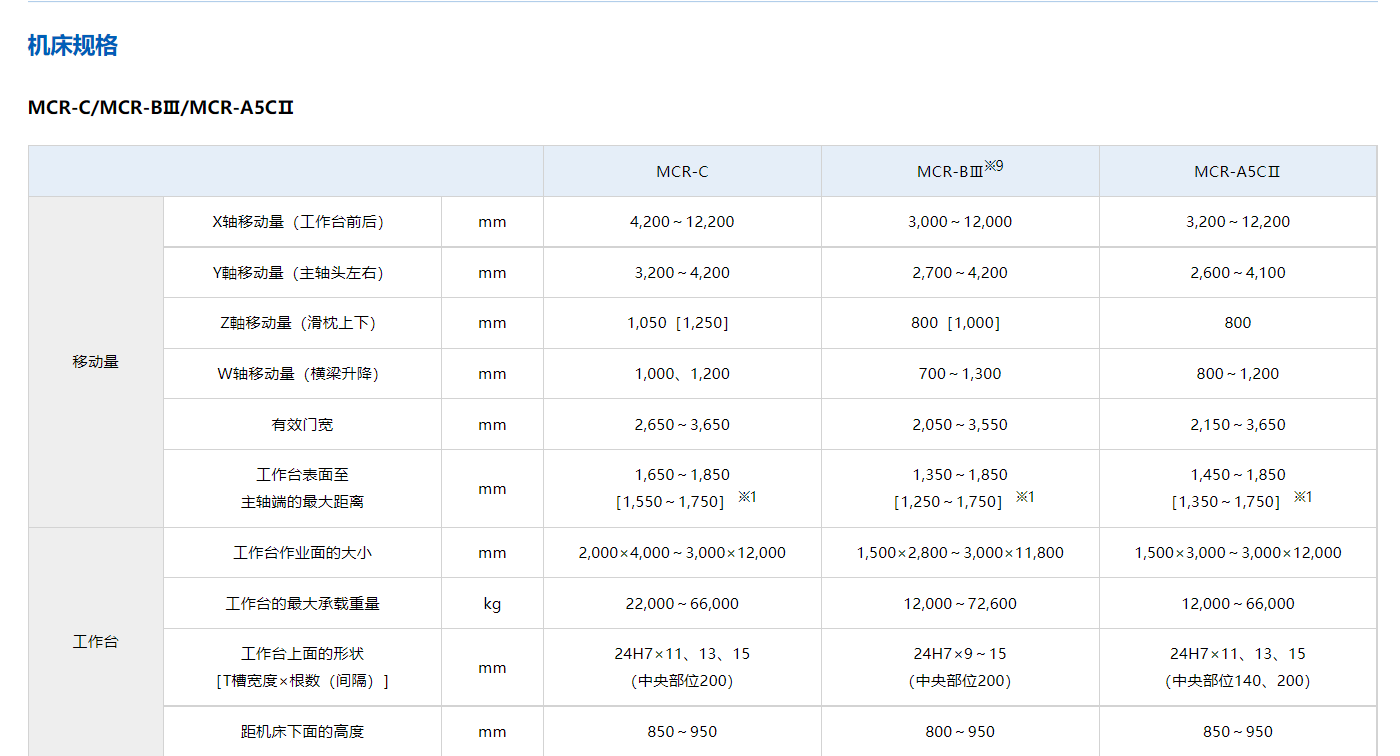Click the text （中央部位140、200）

(1238, 681)
